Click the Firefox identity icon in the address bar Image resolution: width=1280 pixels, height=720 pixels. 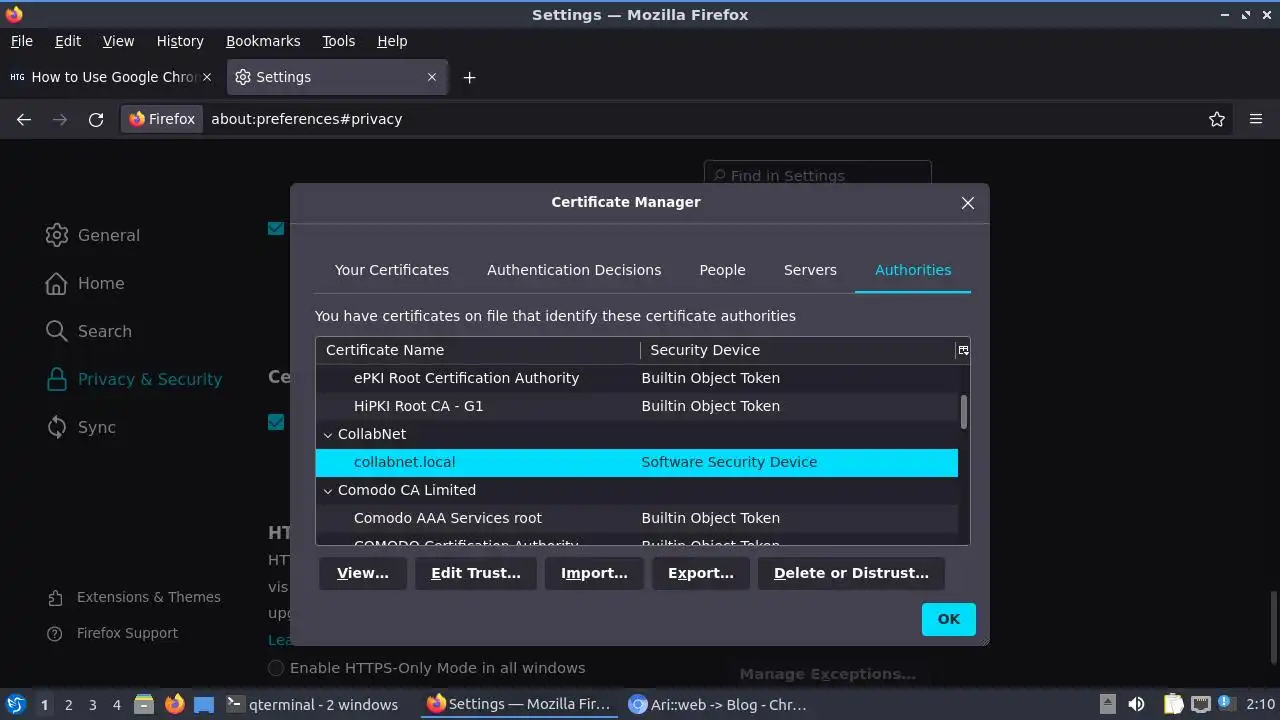pyautogui.click(x=162, y=119)
